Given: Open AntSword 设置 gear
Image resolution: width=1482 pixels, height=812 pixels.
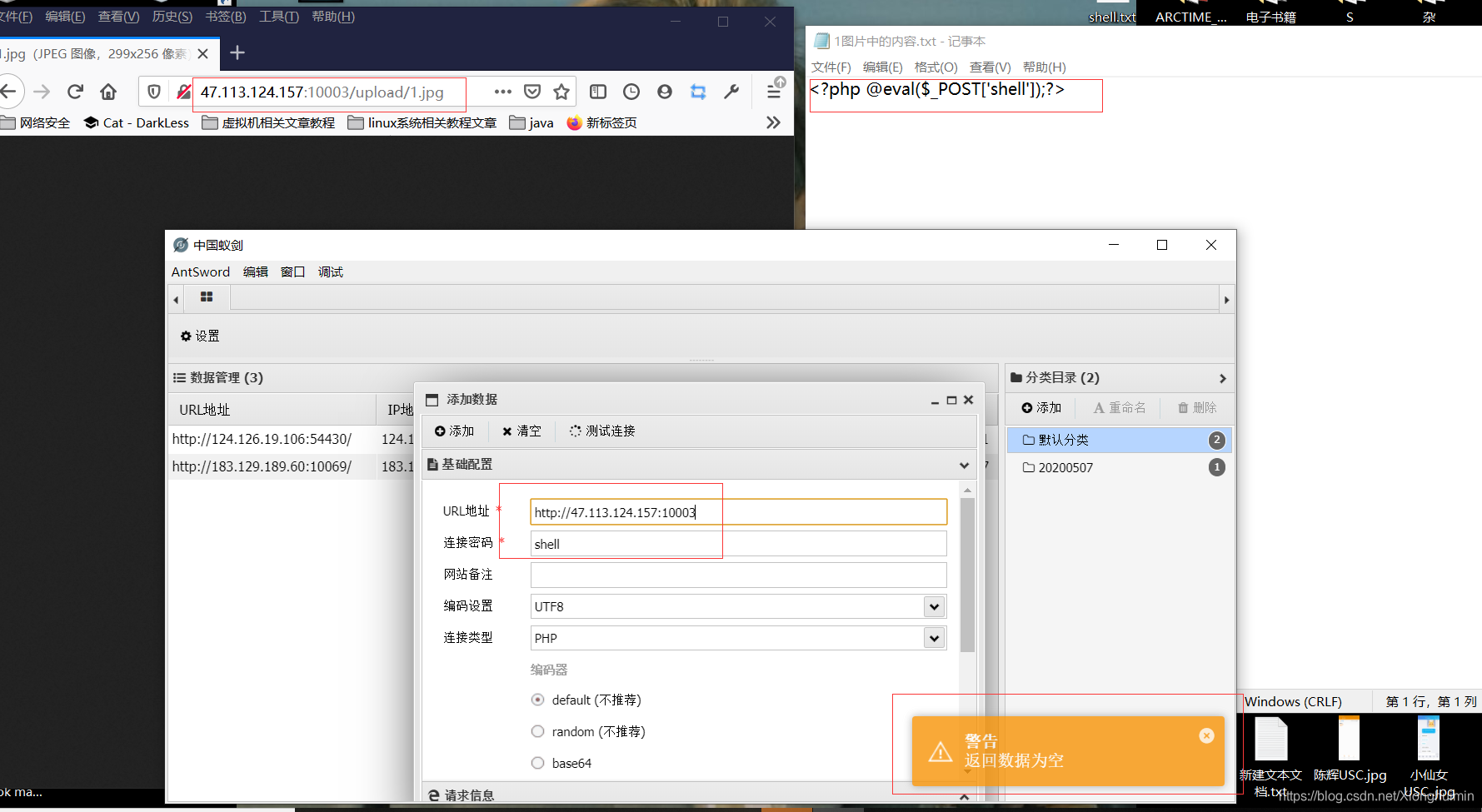Looking at the screenshot, I should click(x=200, y=336).
